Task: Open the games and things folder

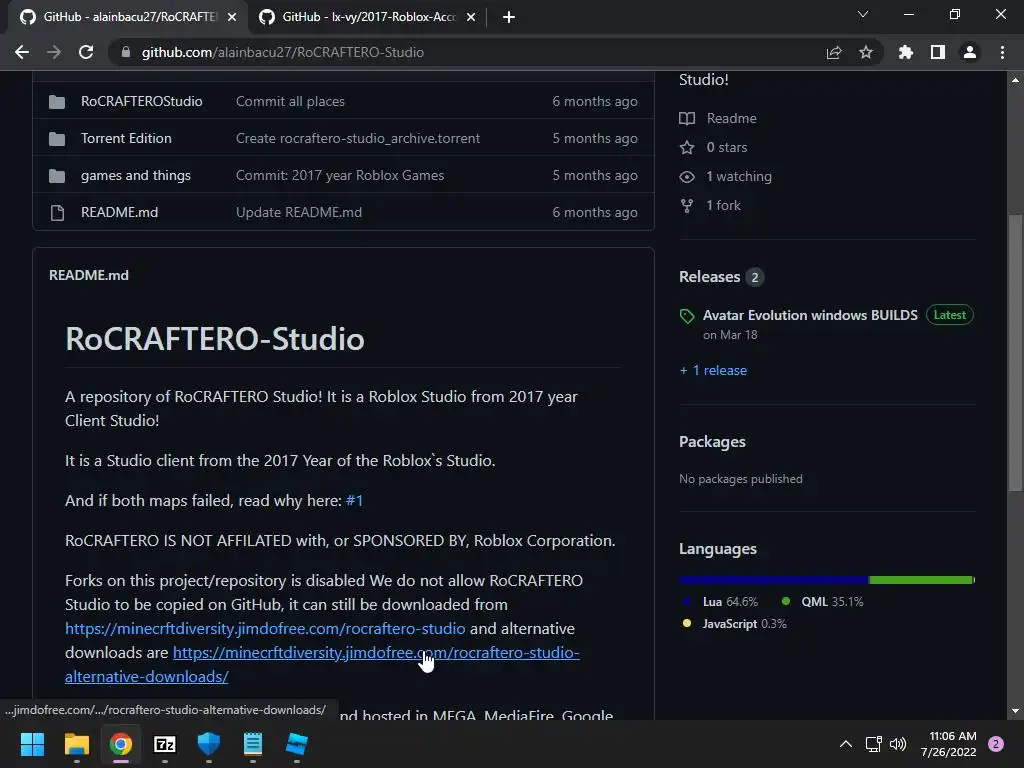Action: coord(136,176)
